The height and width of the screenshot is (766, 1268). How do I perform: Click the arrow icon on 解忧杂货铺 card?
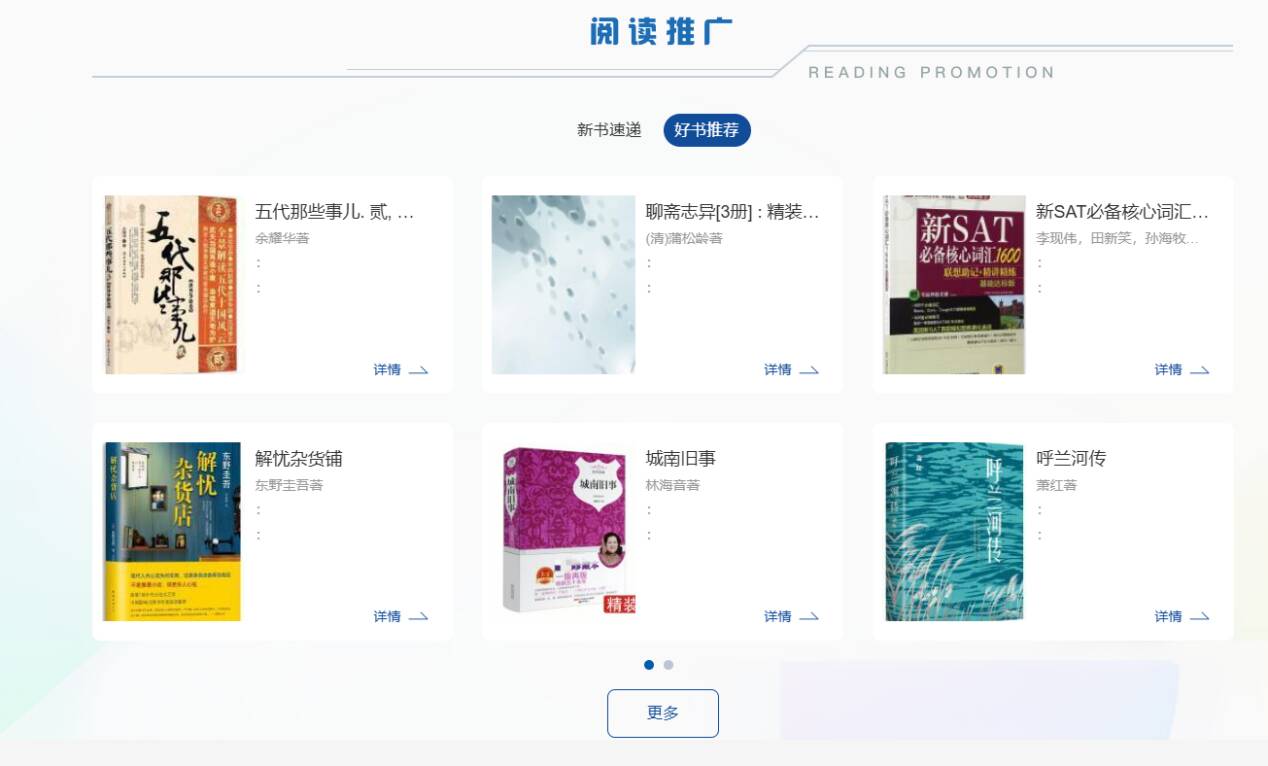tap(419, 617)
